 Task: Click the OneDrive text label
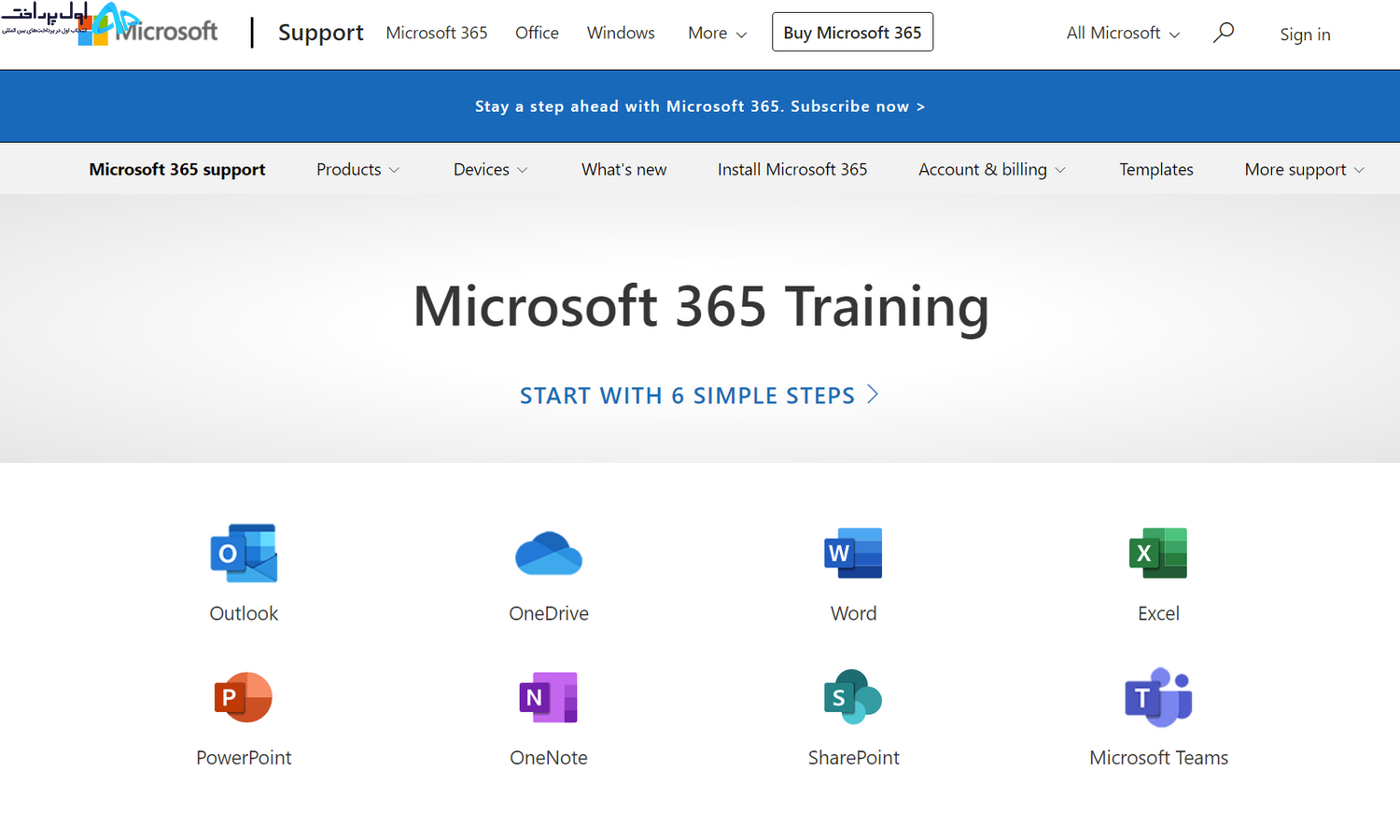(x=549, y=613)
